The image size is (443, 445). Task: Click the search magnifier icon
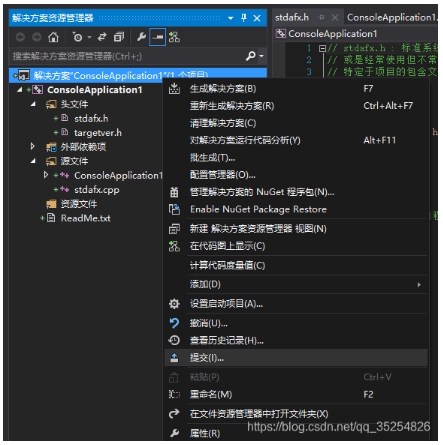251,56
